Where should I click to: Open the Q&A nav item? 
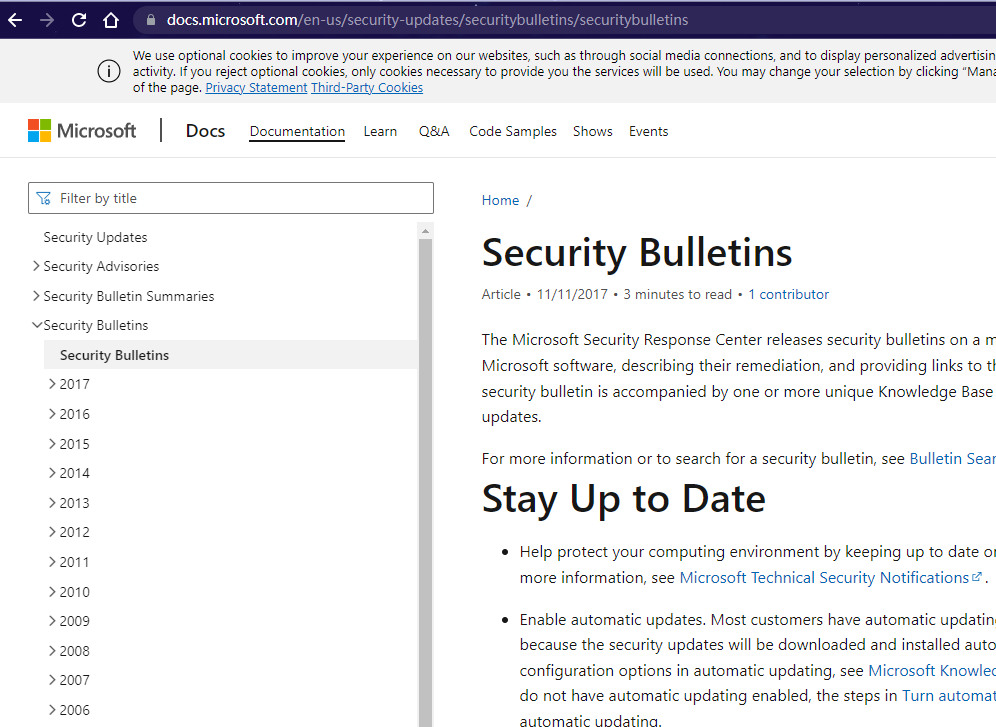tap(434, 131)
